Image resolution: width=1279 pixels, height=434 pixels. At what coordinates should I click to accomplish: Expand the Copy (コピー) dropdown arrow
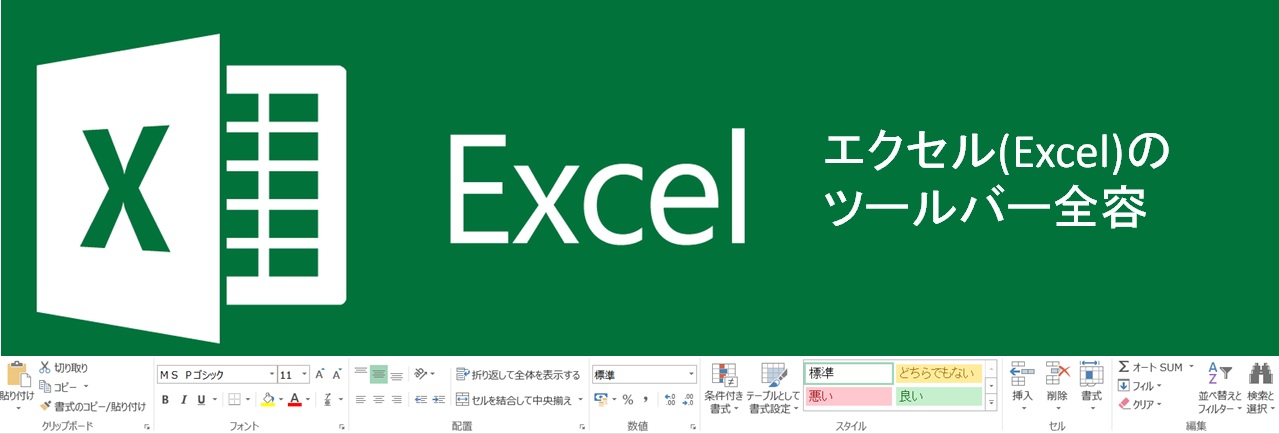pyautogui.click(x=86, y=387)
